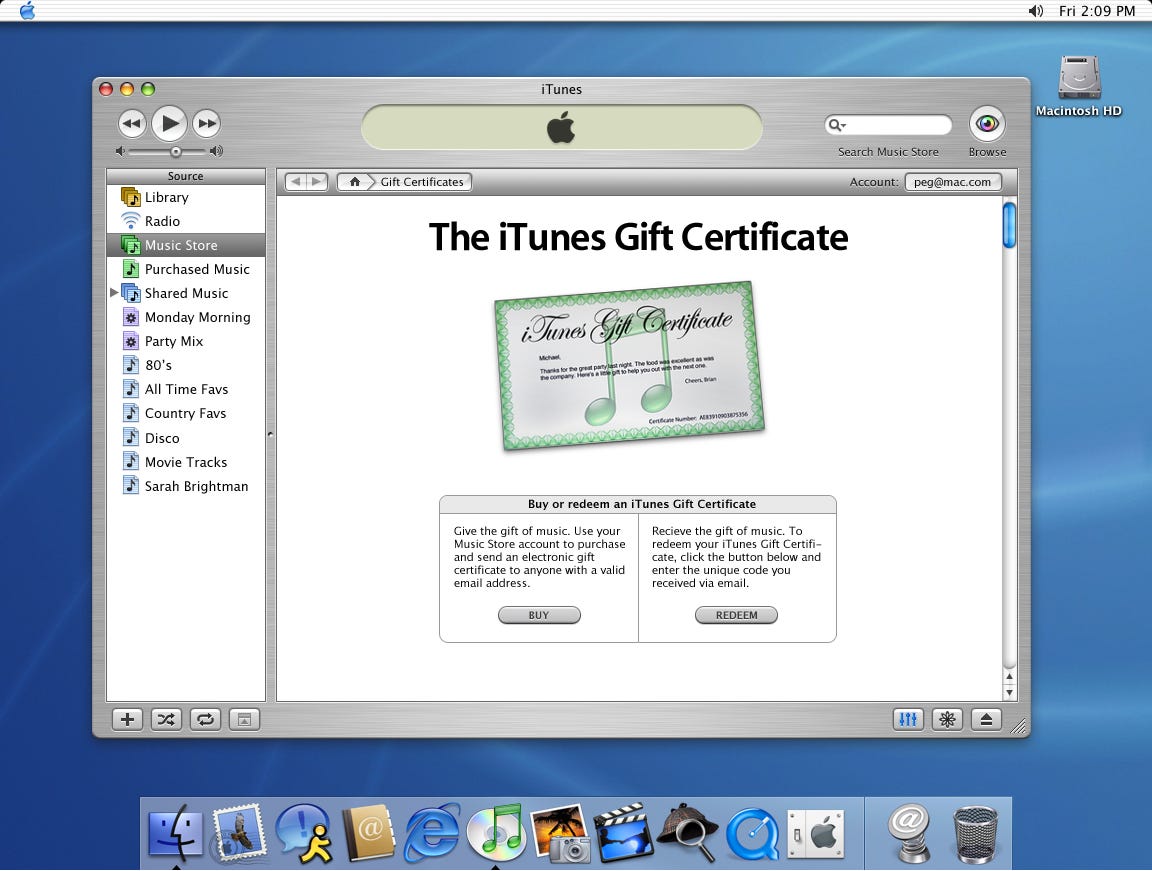Click the peg@mac.com account button
1152x871 pixels.
pyautogui.click(x=953, y=181)
